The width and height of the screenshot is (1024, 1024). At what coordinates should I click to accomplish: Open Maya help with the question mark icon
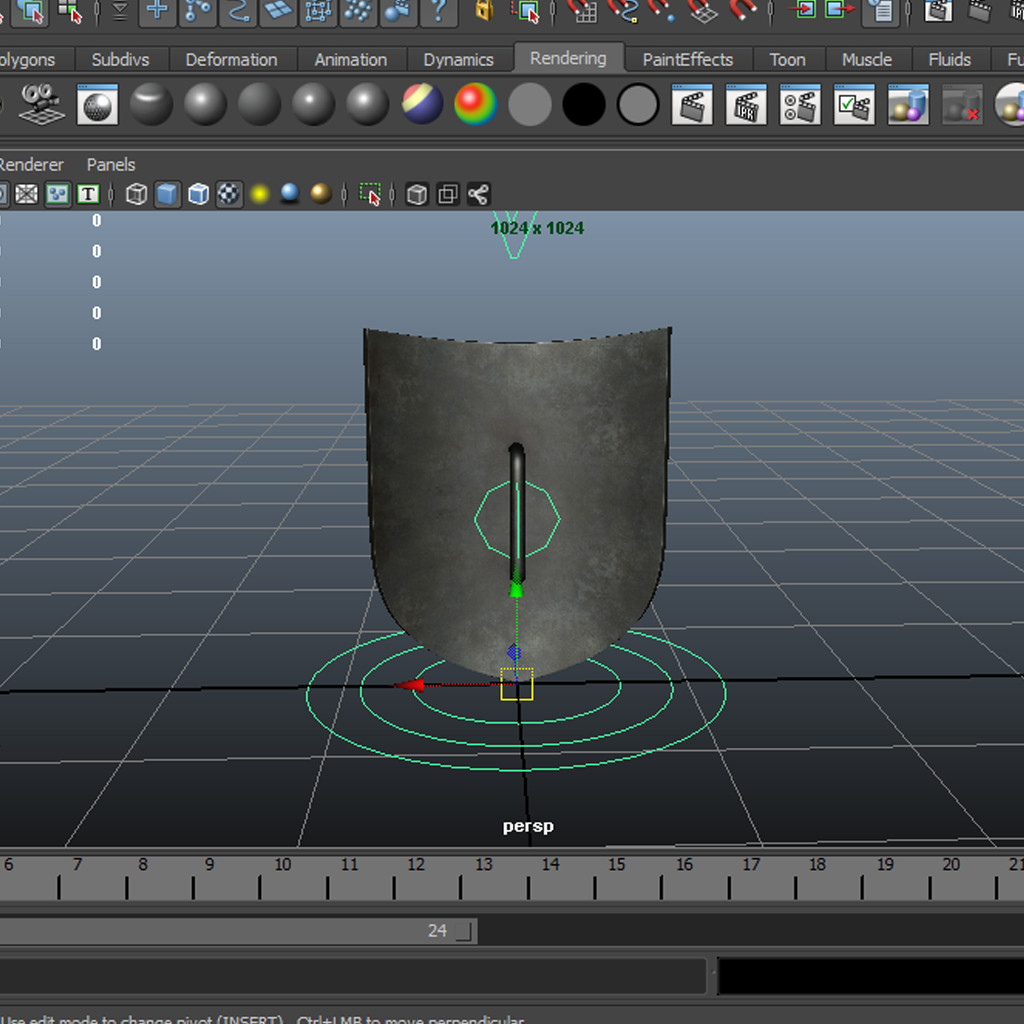pos(442,14)
